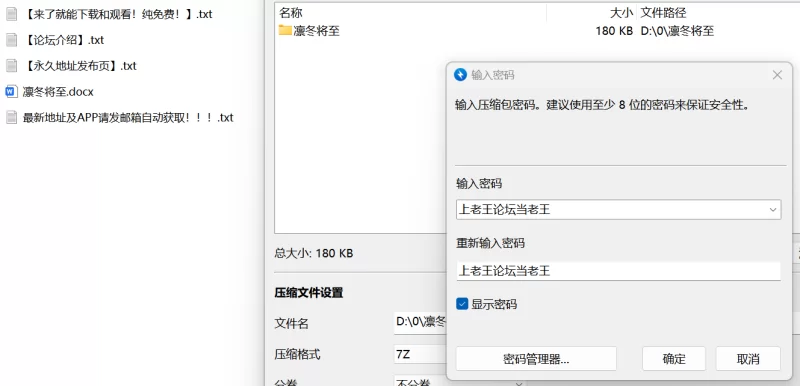Click the 凛冬将至 folder icon in archive list

pos(285,31)
